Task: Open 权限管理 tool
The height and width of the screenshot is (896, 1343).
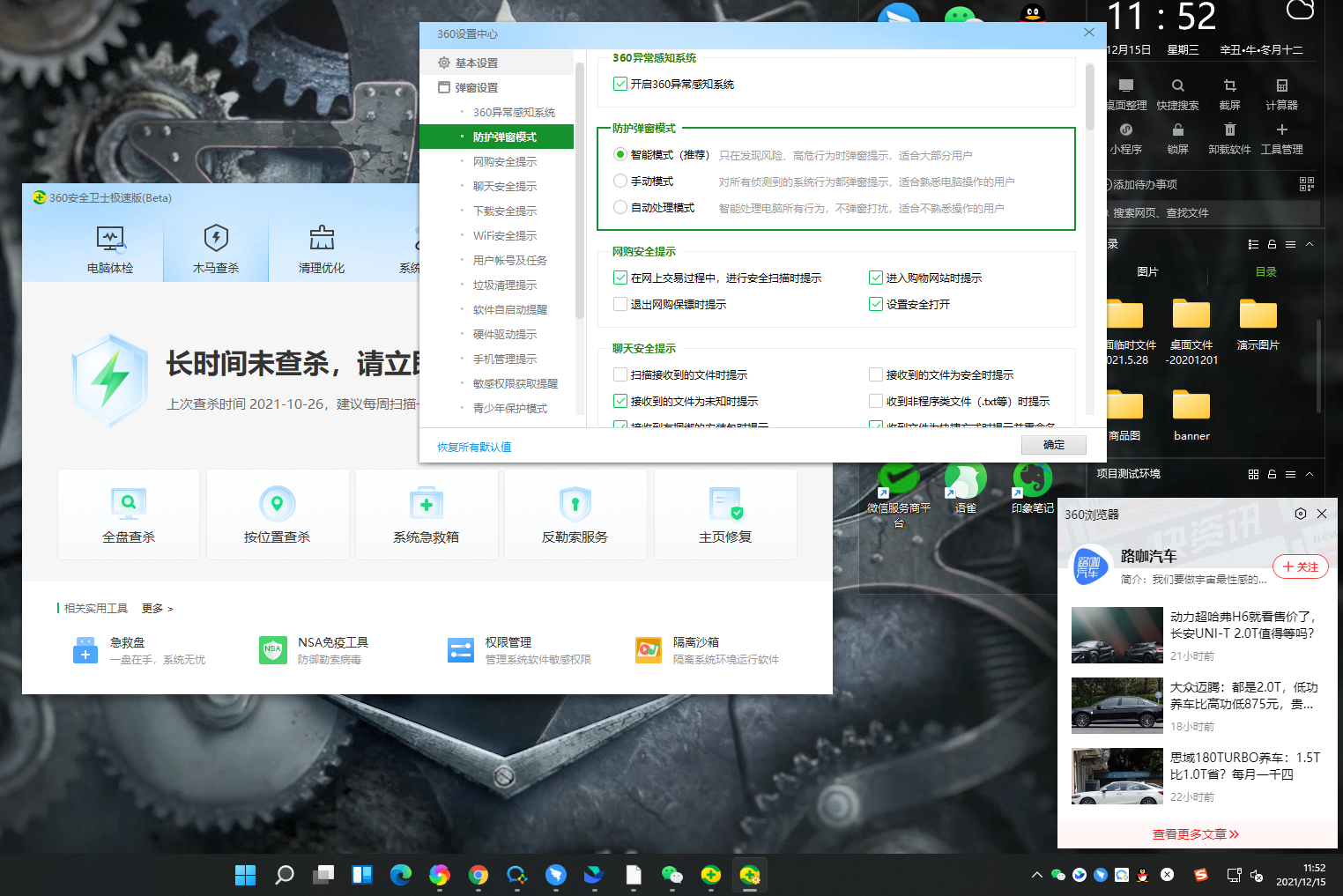Action: coord(519,650)
